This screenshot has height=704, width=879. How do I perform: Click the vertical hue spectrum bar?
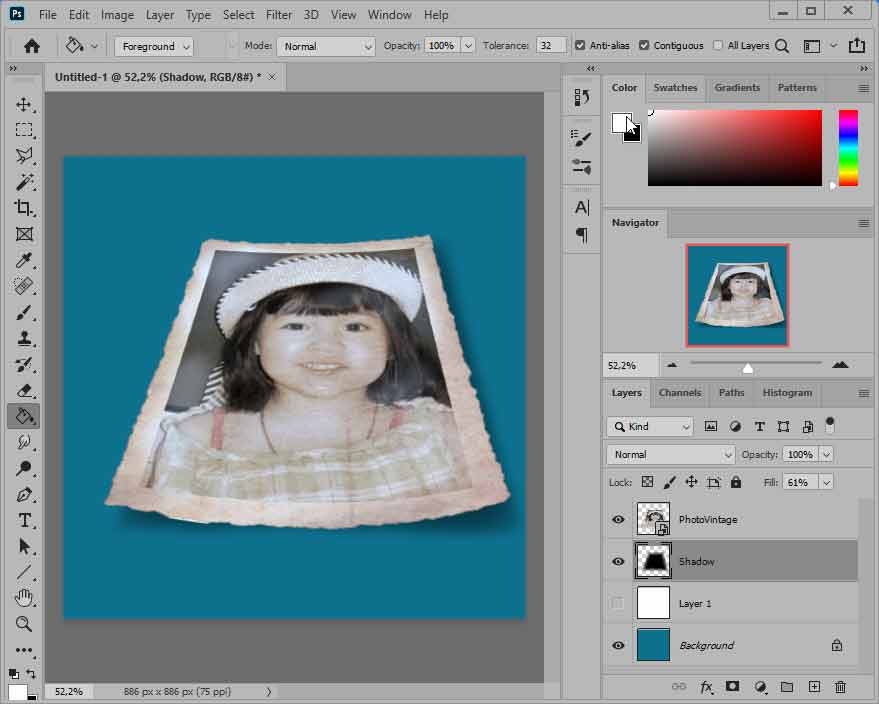pyautogui.click(x=848, y=148)
